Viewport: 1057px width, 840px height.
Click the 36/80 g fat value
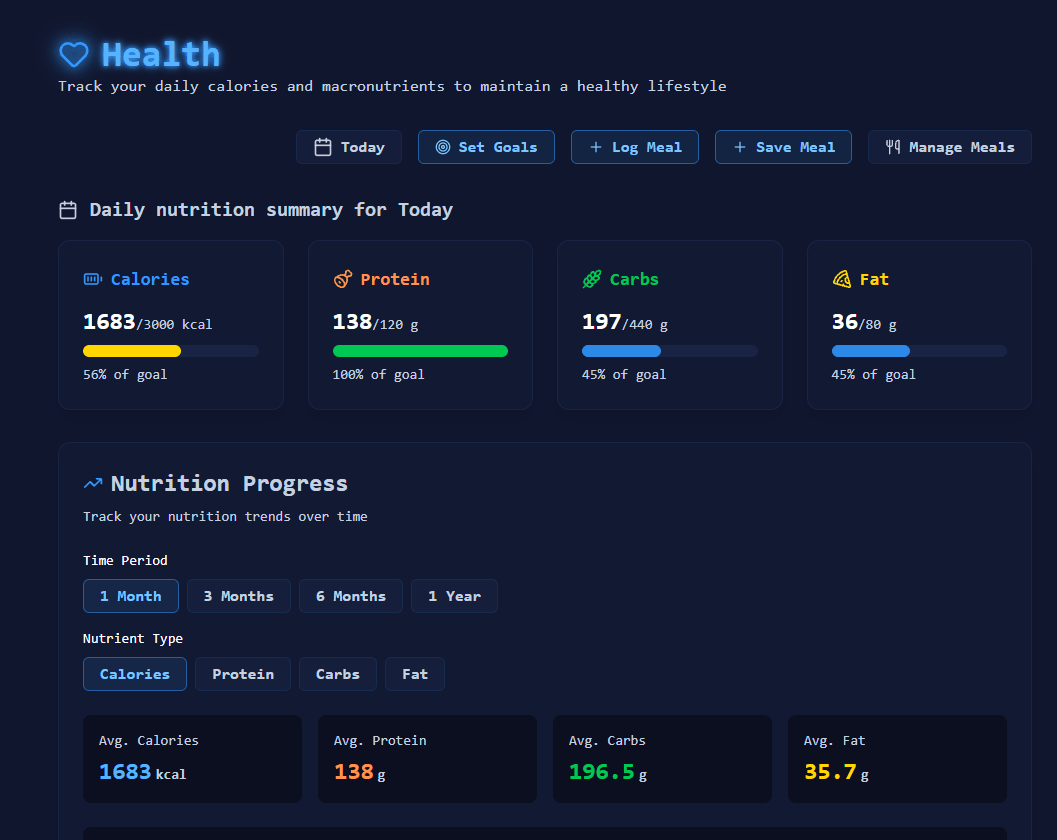pyautogui.click(x=864, y=323)
